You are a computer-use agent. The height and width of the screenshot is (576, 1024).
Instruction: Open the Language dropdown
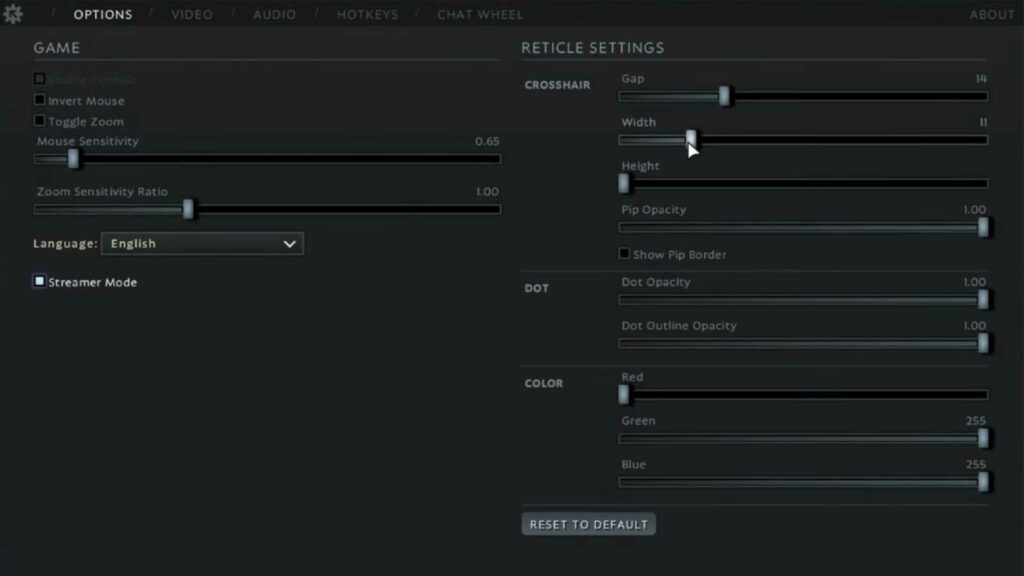point(202,243)
